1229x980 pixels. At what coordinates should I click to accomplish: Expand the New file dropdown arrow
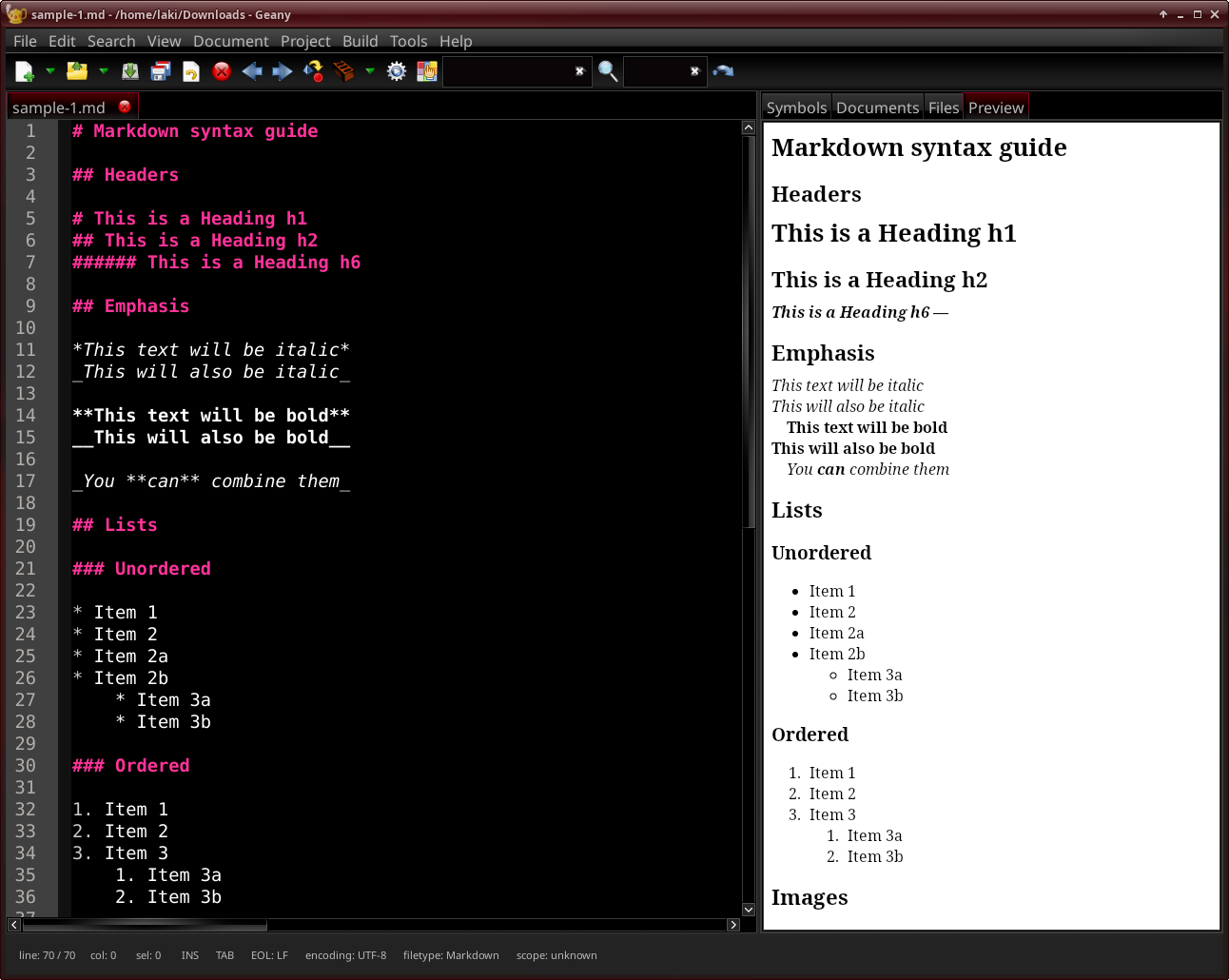(50, 71)
